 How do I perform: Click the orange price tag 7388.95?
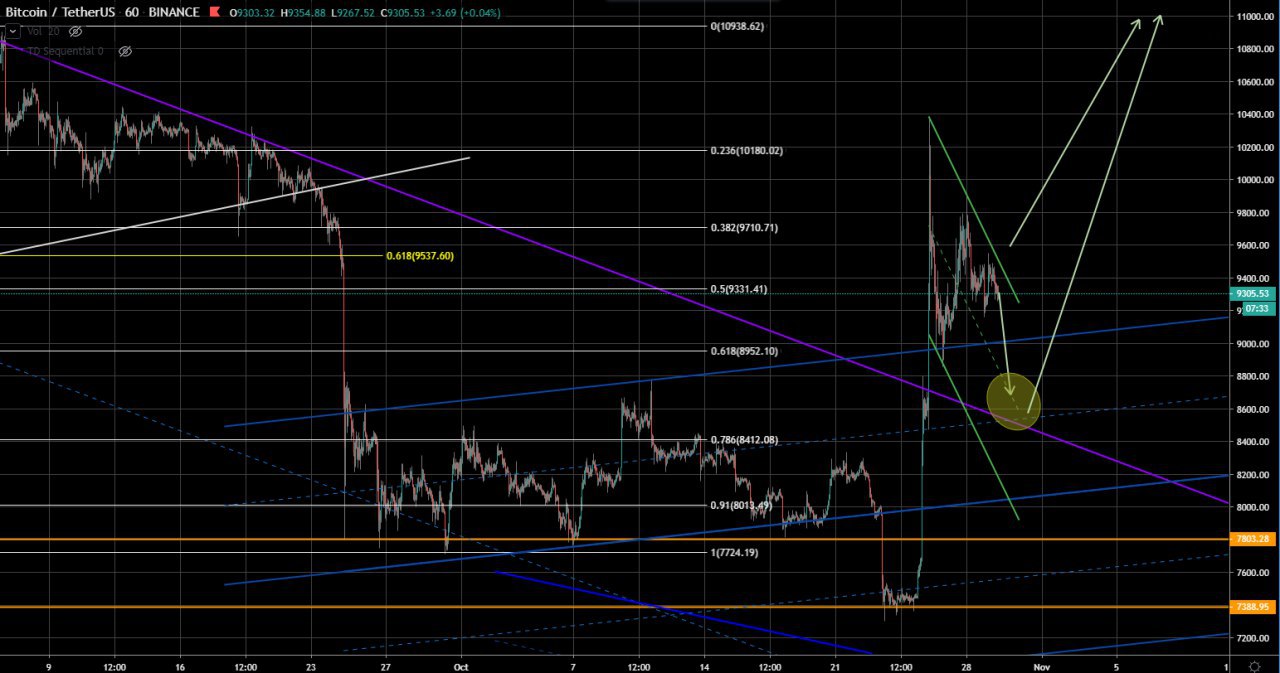coord(1255,607)
